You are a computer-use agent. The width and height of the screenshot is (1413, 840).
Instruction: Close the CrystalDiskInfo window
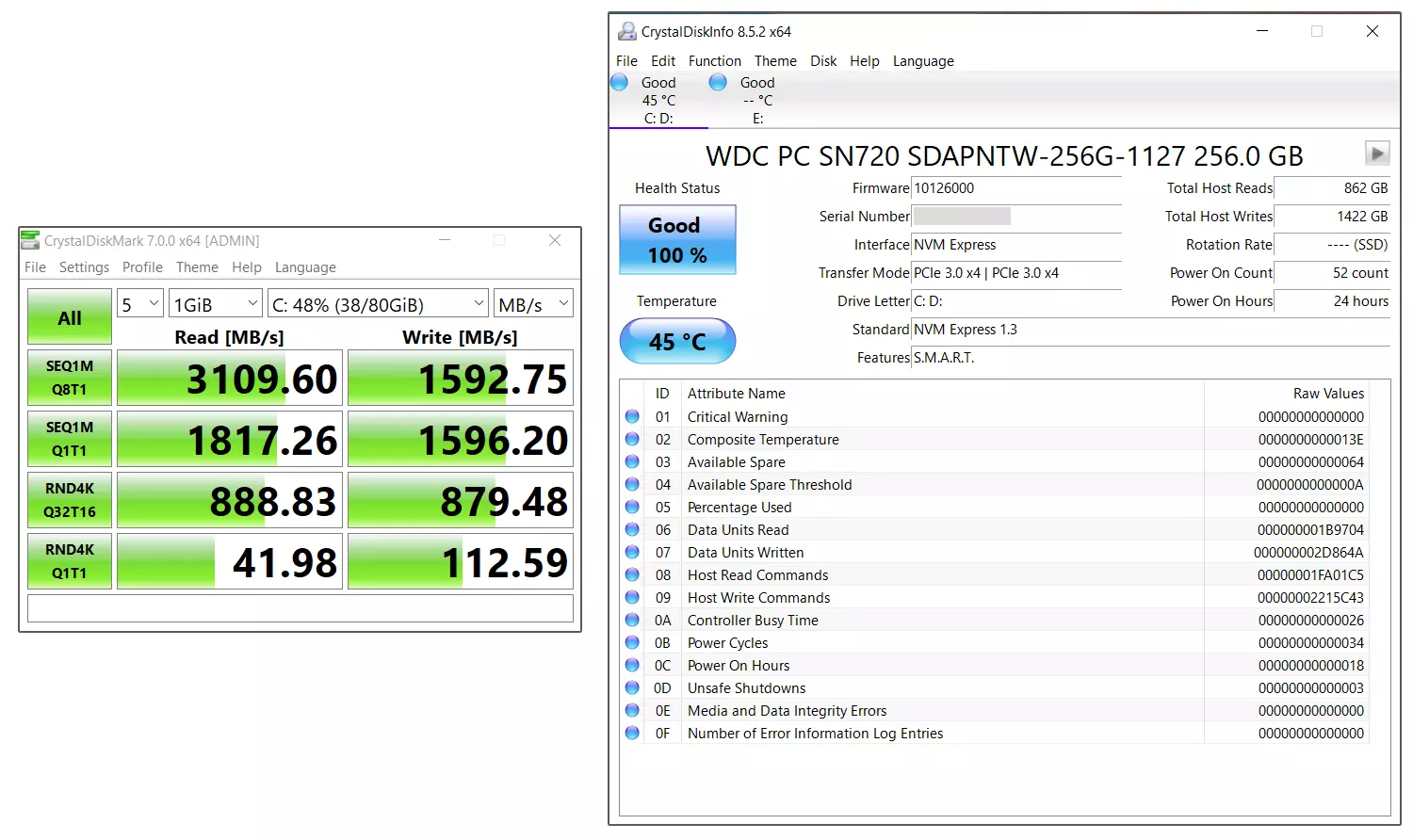click(1372, 31)
